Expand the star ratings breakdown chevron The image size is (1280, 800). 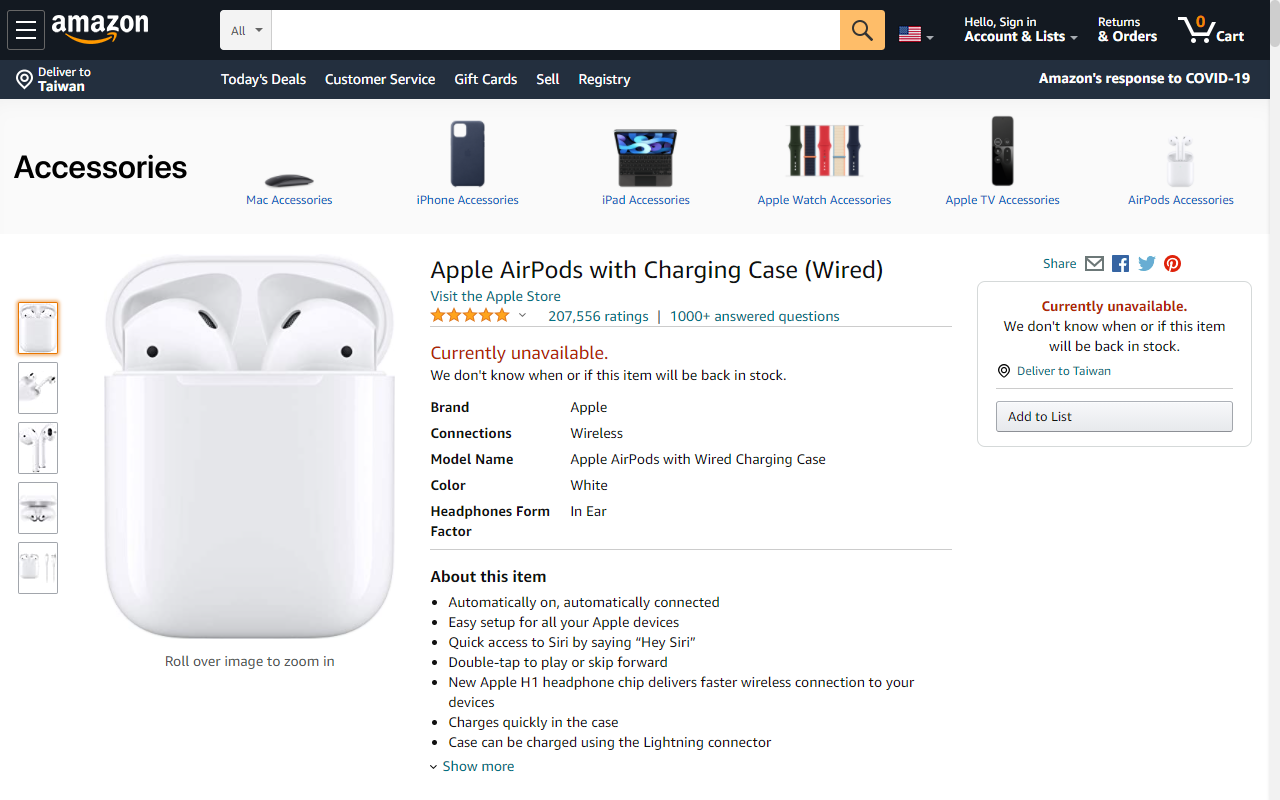point(522,314)
